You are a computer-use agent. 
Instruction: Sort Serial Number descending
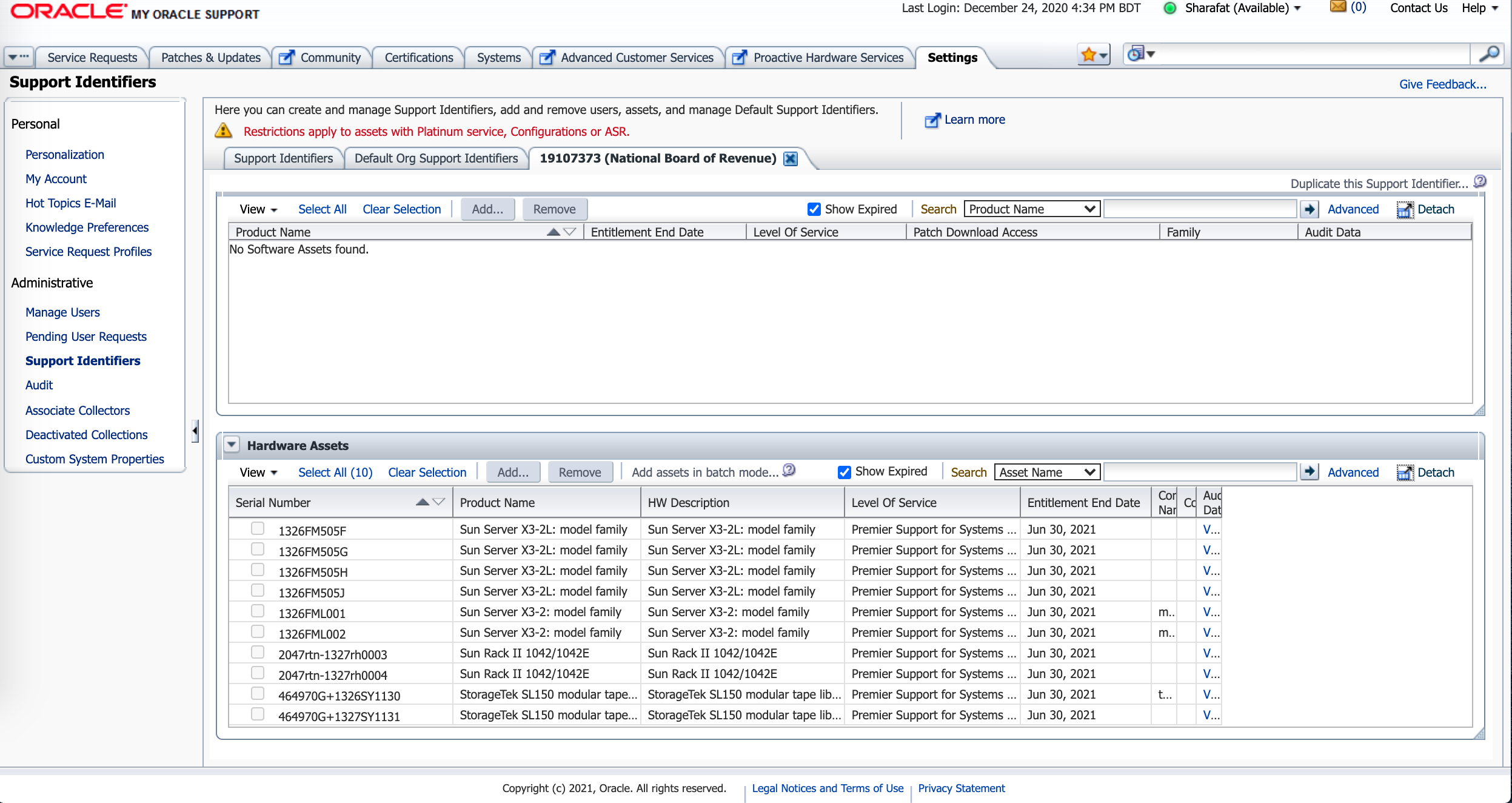[x=439, y=502]
